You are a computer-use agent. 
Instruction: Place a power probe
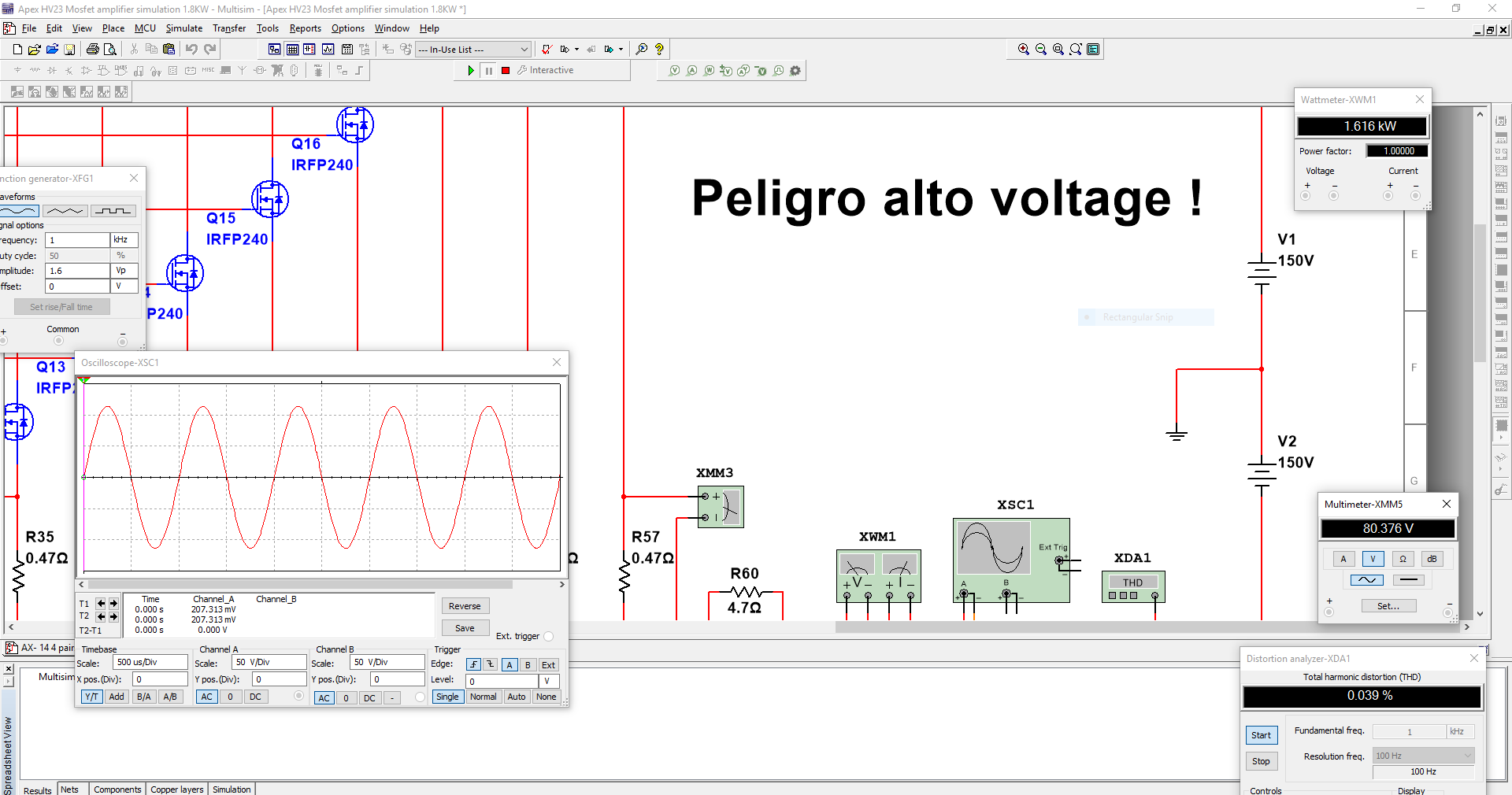pyautogui.click(x=709, y=70)
